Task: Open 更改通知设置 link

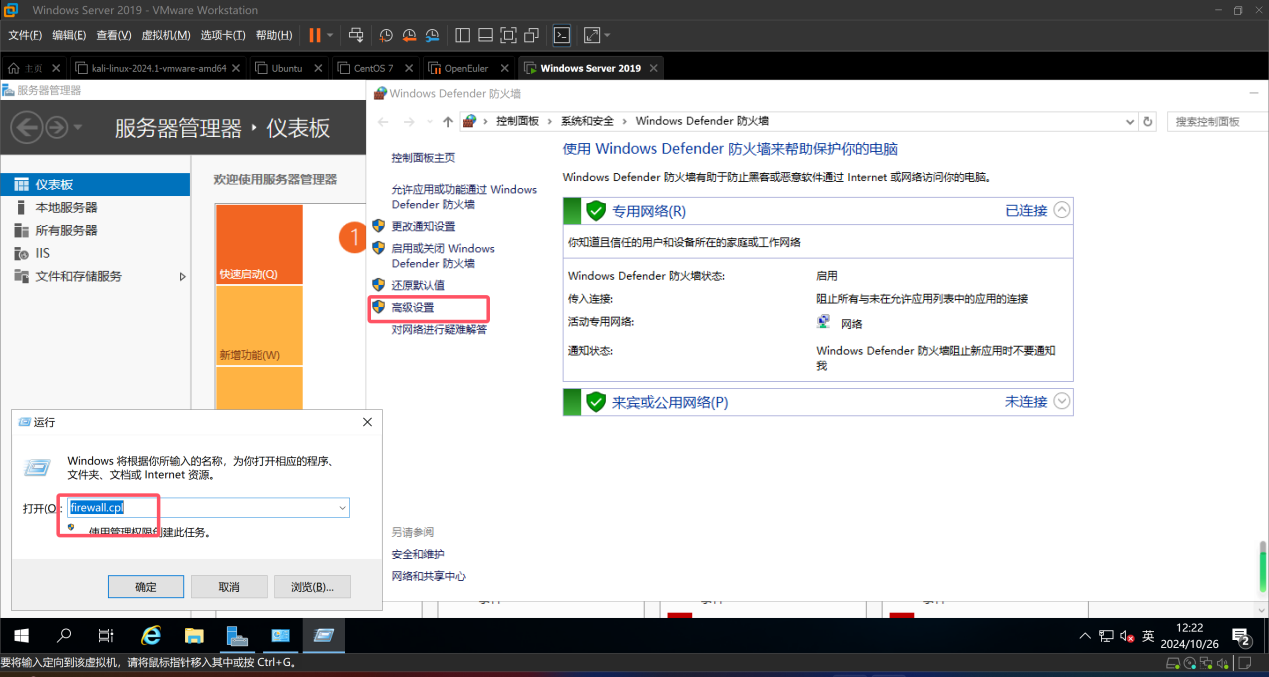Action: (423, 226)
